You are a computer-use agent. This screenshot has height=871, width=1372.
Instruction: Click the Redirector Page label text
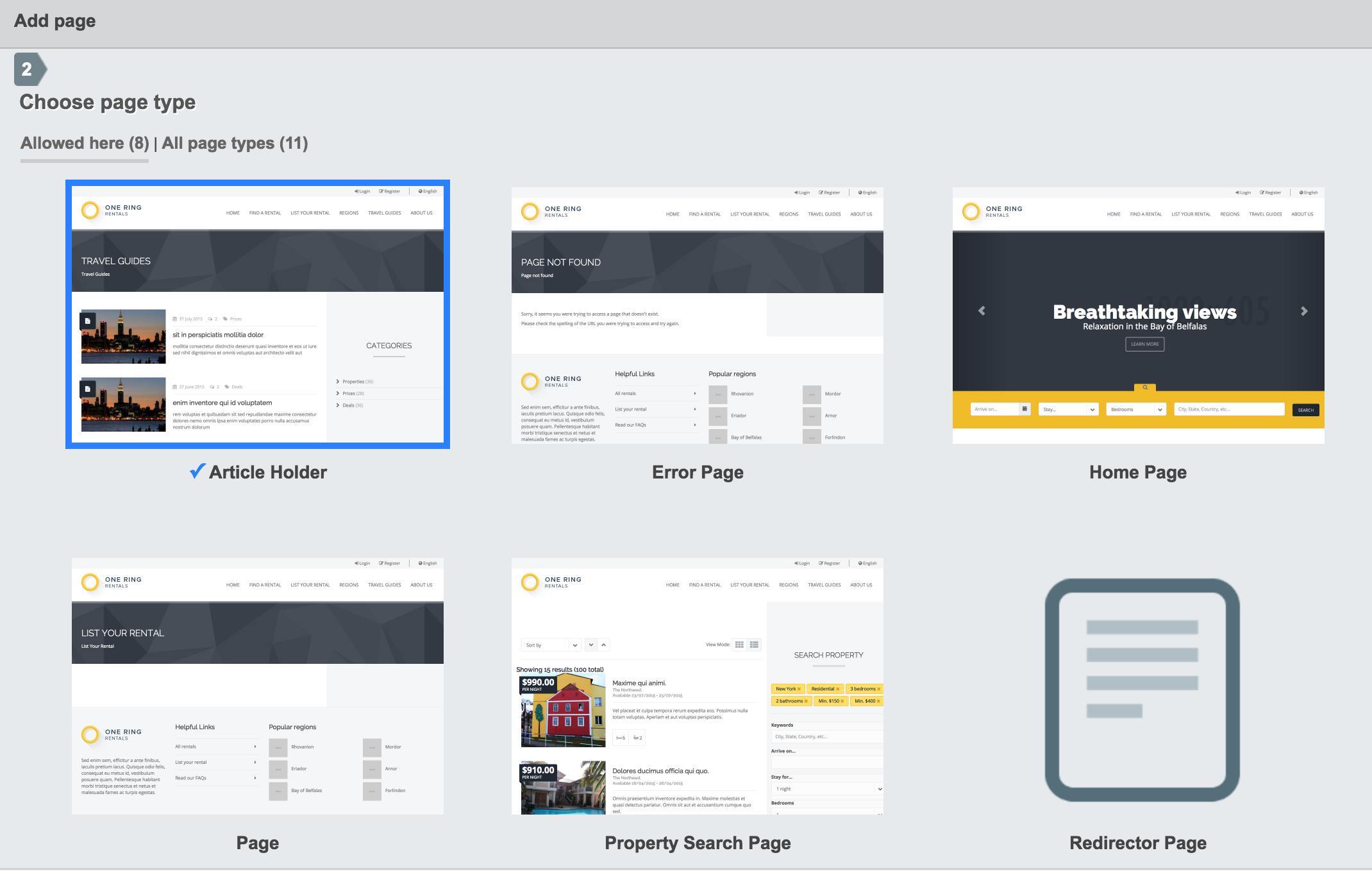(1137, 843)
